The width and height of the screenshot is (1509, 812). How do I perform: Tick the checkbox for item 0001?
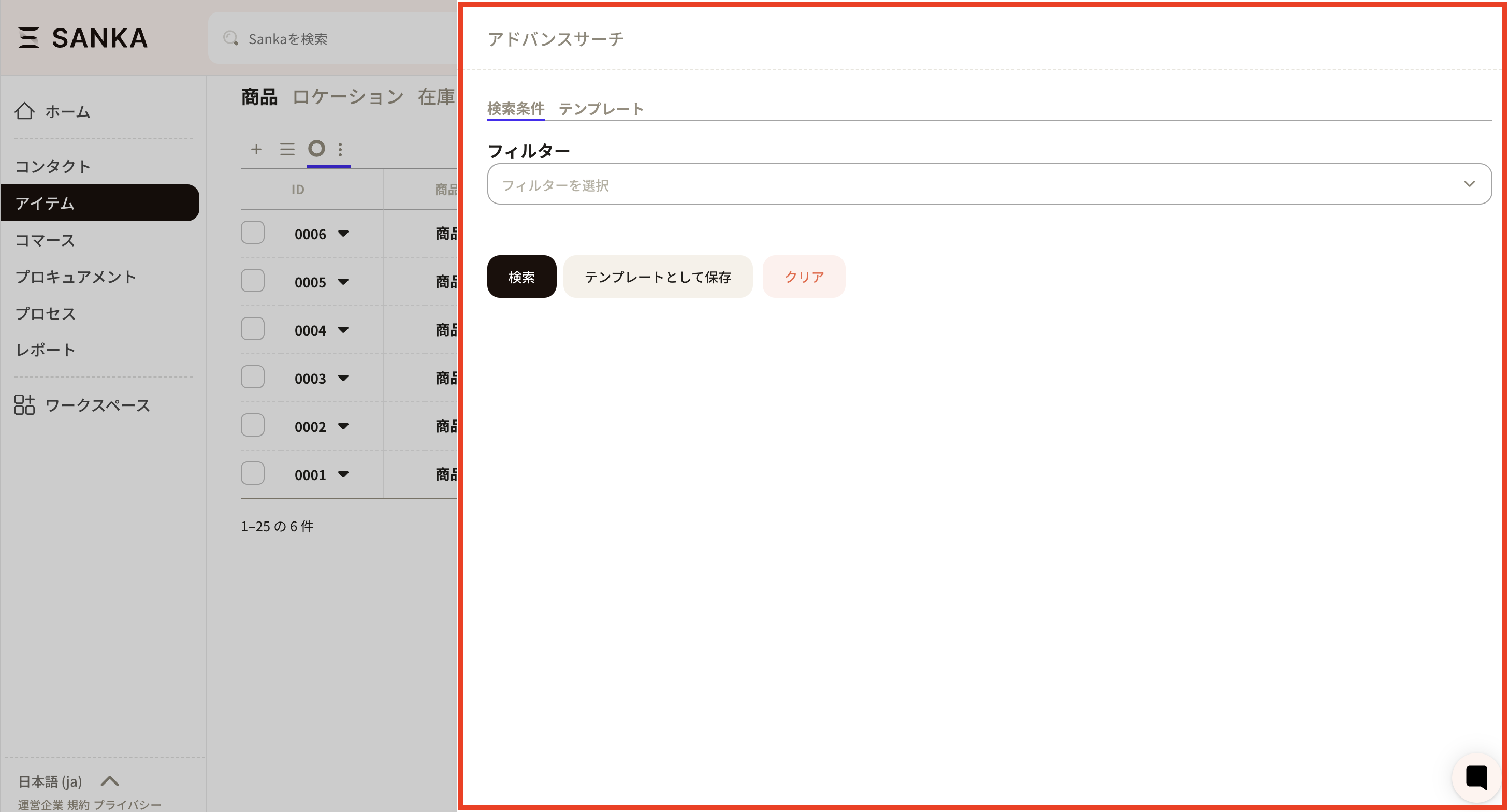253,473
